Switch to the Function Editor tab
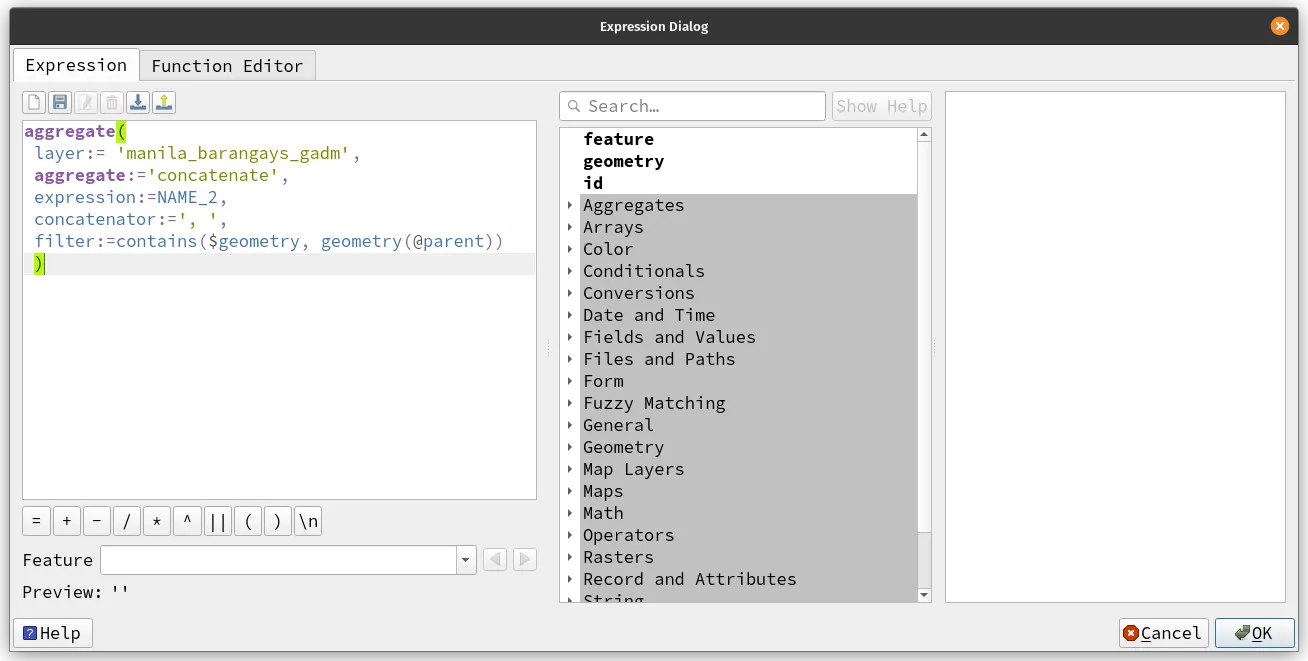The image size is (1308, 661). click(227, 66)
